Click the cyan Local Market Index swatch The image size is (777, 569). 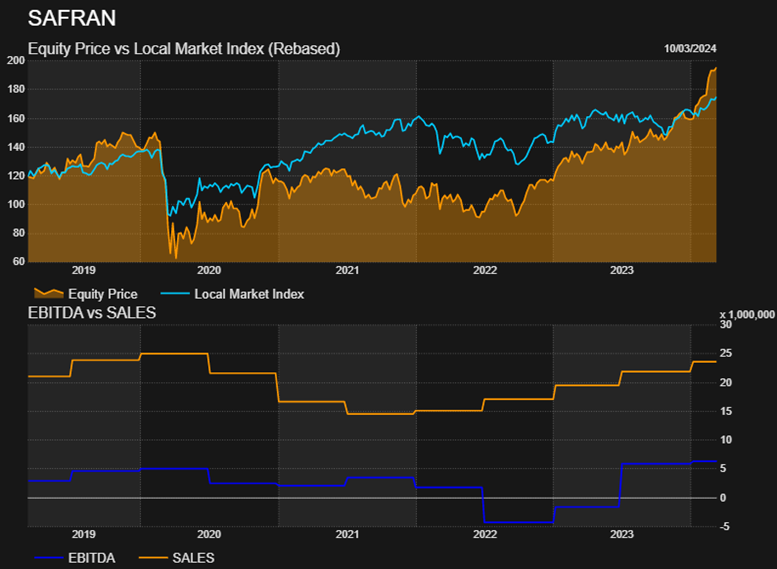(x=175, y=294)
